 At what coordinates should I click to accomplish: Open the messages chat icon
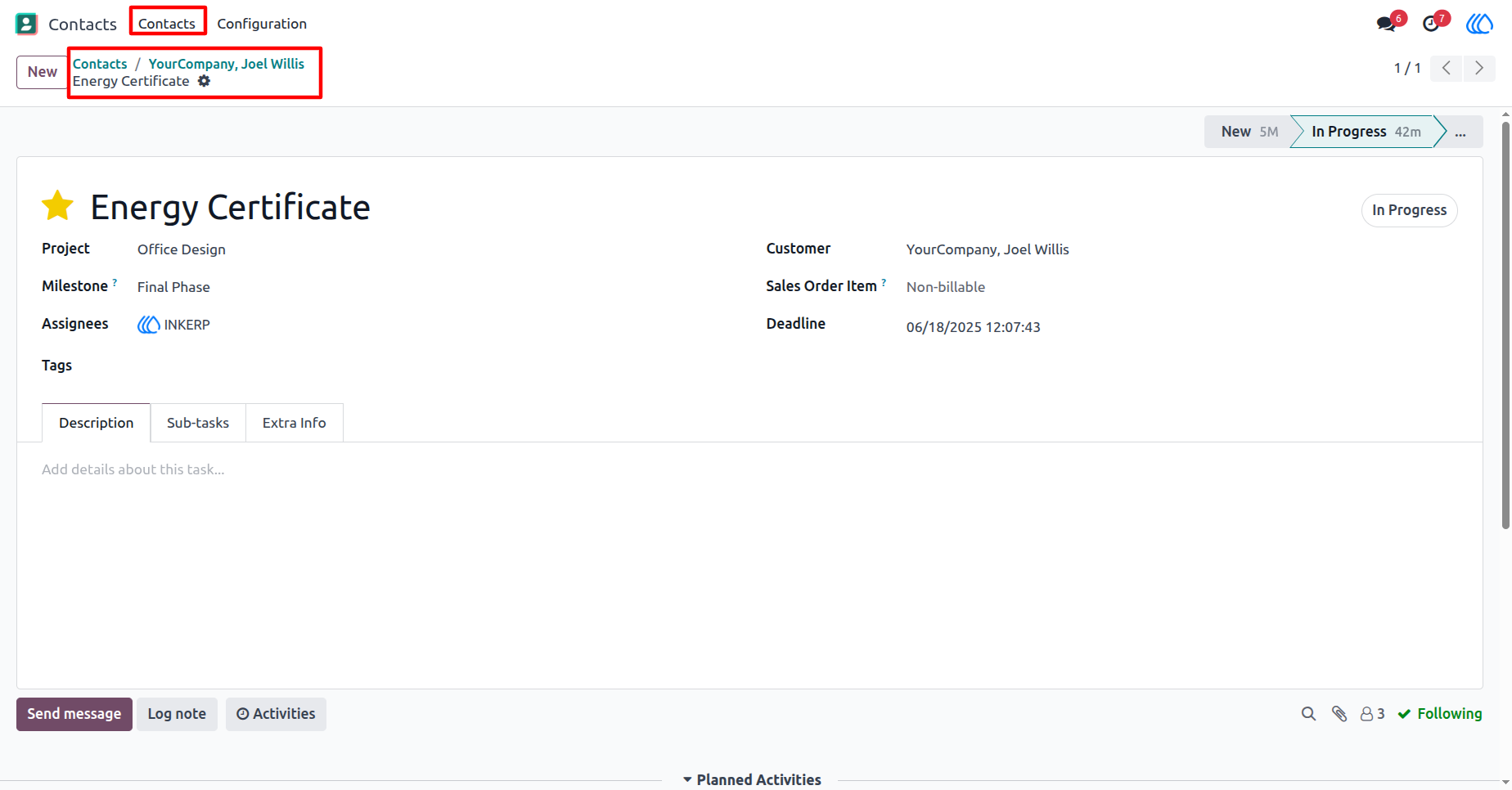pos(1386,24)
